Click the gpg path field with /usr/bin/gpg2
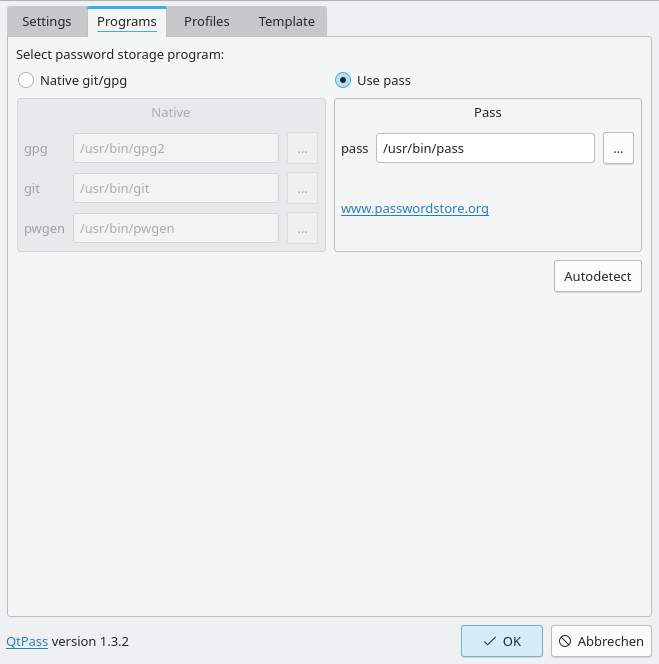This screenshot has width=659, height=664. point(175,148)
